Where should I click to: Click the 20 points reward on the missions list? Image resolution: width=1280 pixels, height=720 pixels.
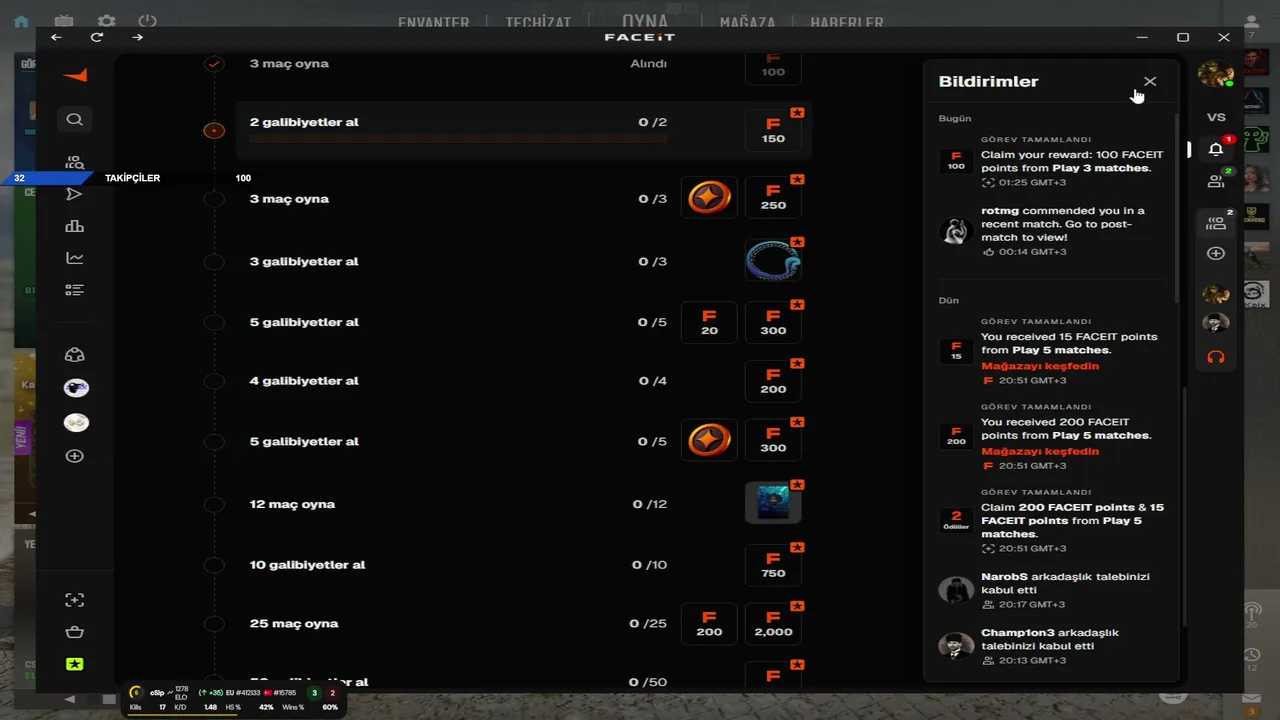[709, 322]
